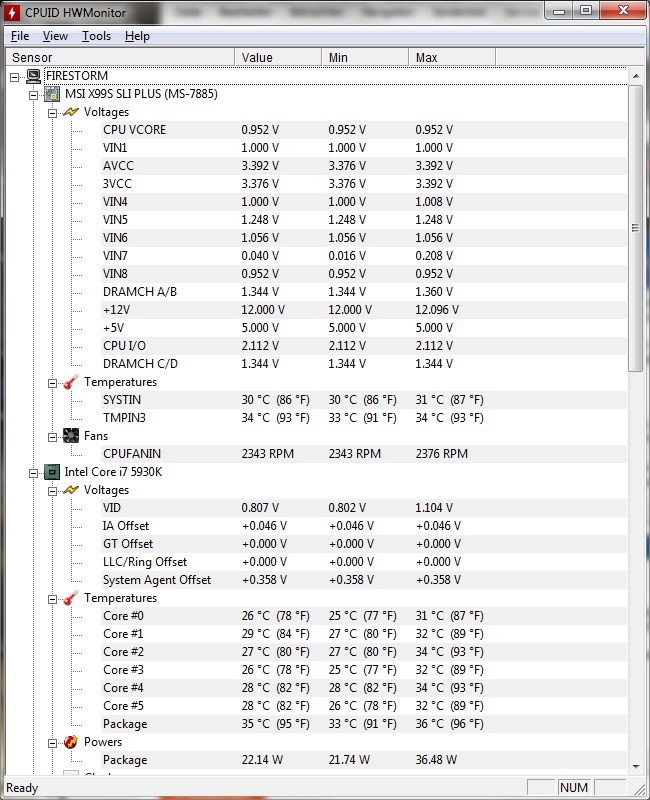The height and width of the screenshot is (800, 650).
Task: Select the CPUFANIN fan row
Action: click(x=364, y=454)
